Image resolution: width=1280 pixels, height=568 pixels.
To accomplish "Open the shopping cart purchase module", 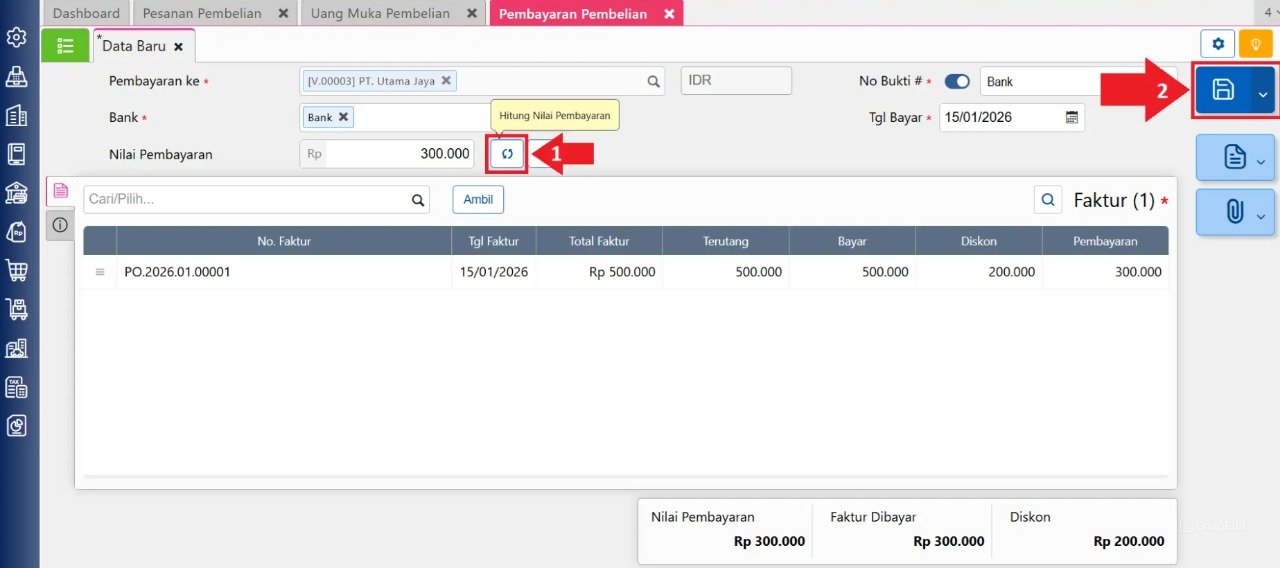I will pyautogui.click(x=16, y=270).
